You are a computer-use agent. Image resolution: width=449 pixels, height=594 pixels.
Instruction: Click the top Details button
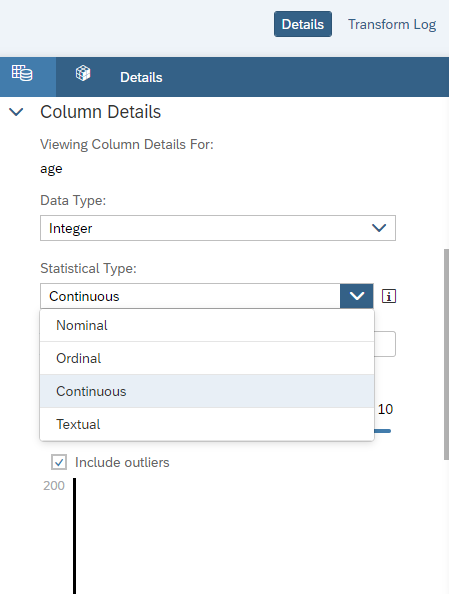tap(303, 24)
